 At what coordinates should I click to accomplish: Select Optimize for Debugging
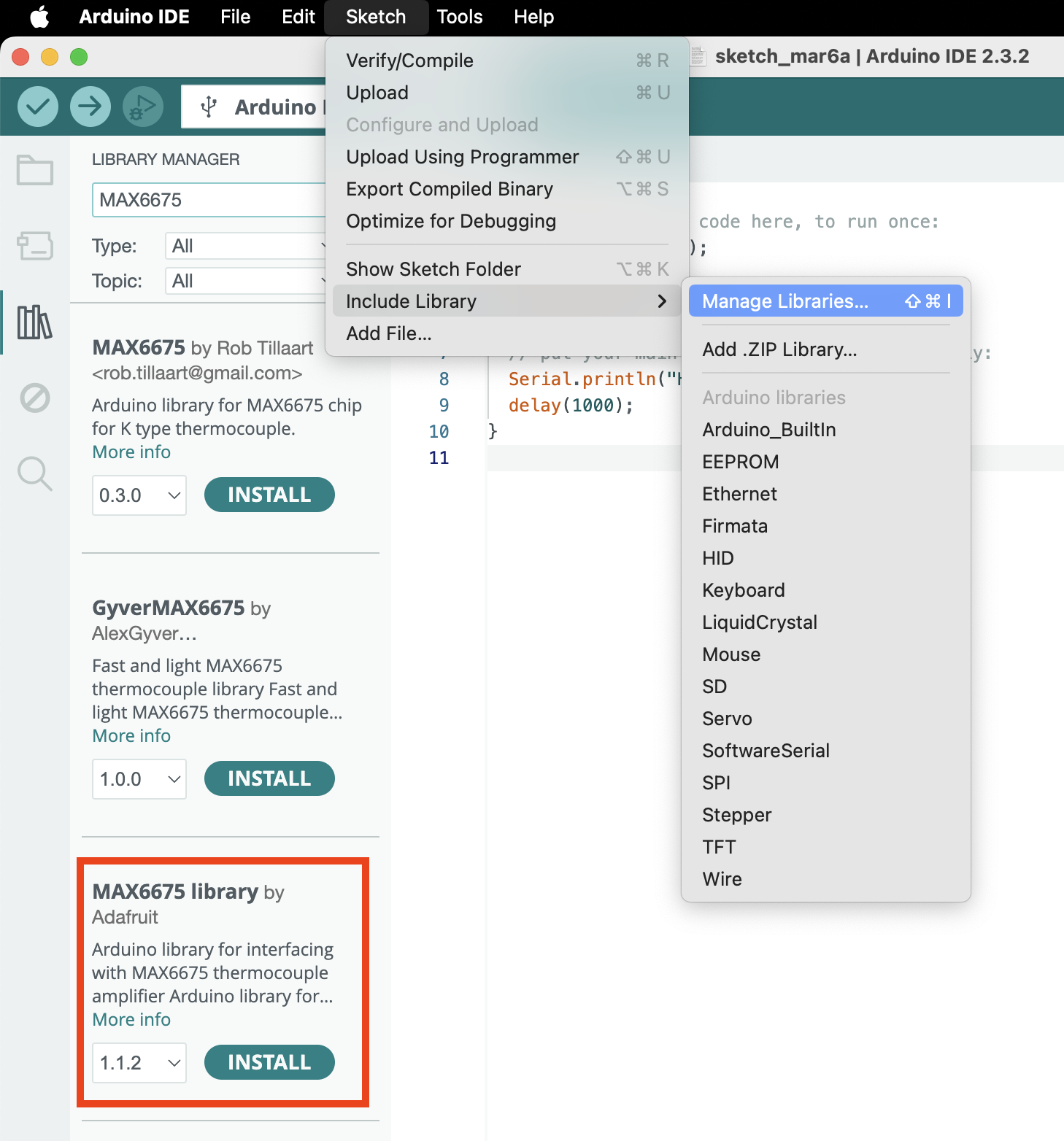pos(507,221)
